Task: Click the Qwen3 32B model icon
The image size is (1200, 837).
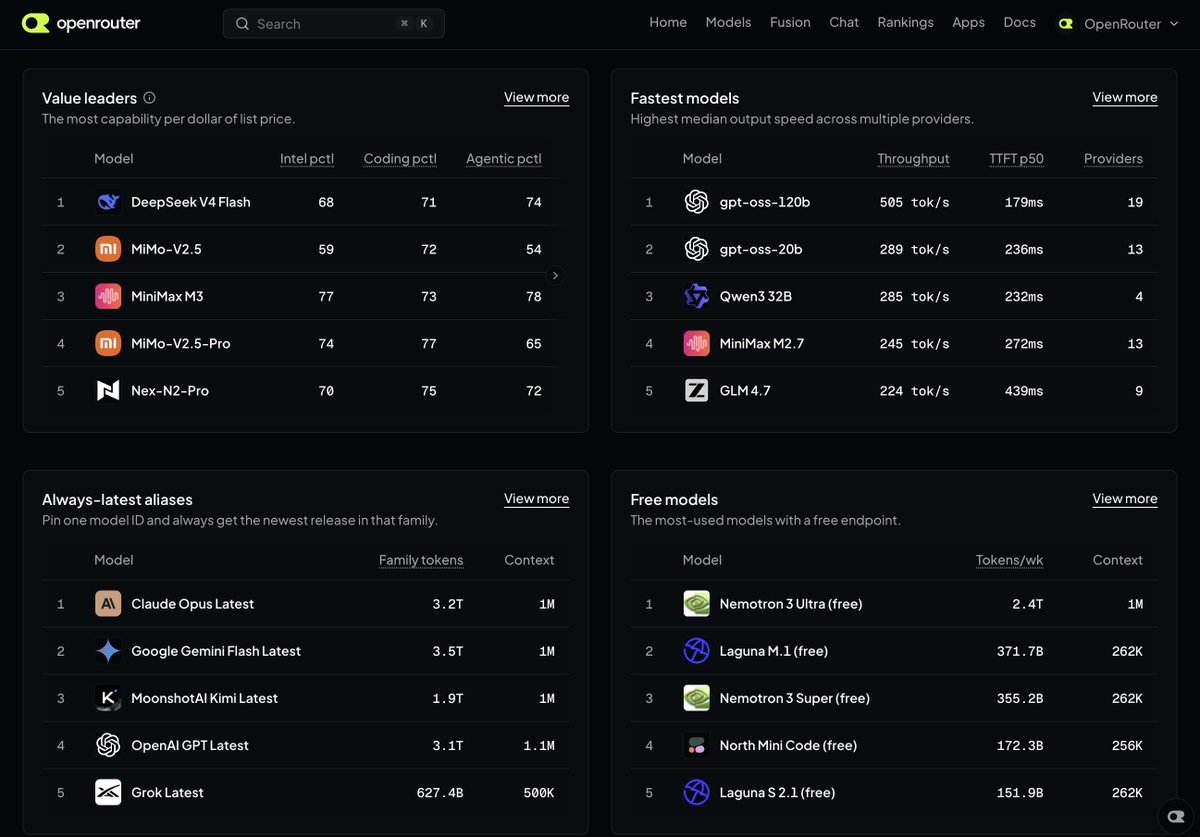Action: tap(696, 296)
